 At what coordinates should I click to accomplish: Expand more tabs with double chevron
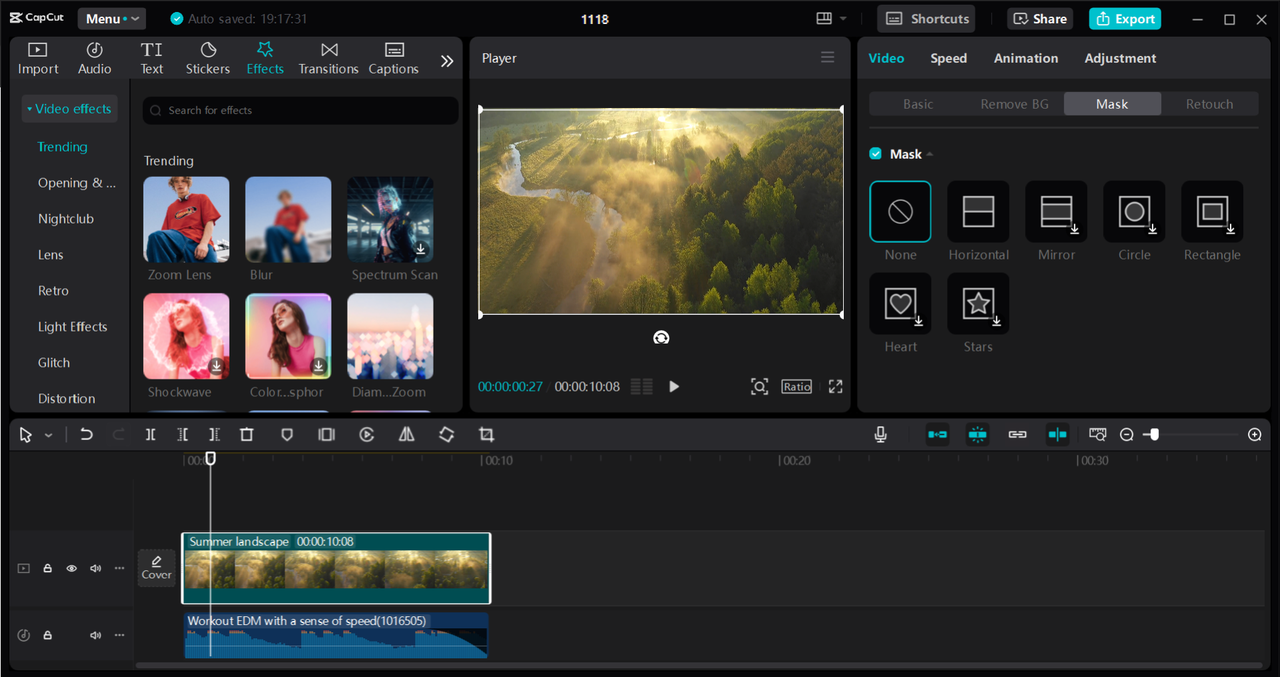447,61
